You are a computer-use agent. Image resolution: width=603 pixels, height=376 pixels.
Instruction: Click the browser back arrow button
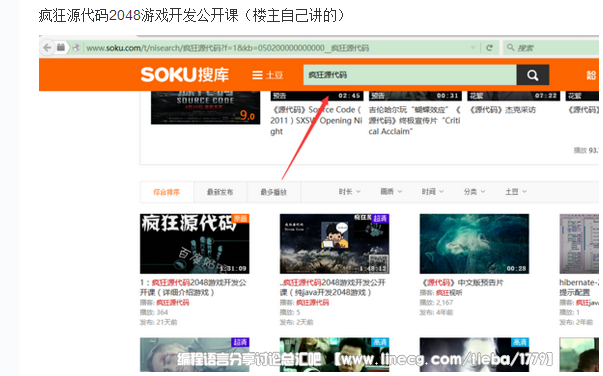(x=47, y=48)
